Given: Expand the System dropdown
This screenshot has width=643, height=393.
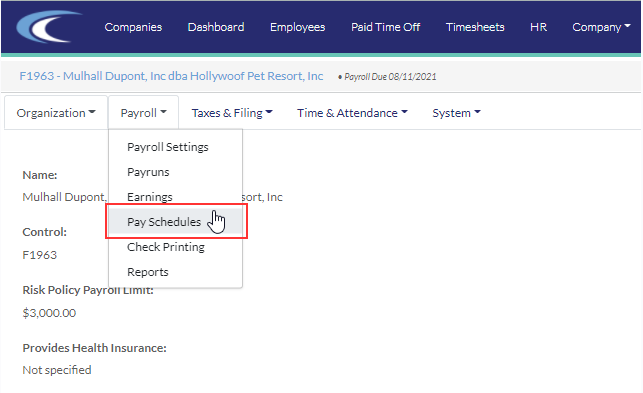Looking at the screenshot, I should [x=456, y=113].
